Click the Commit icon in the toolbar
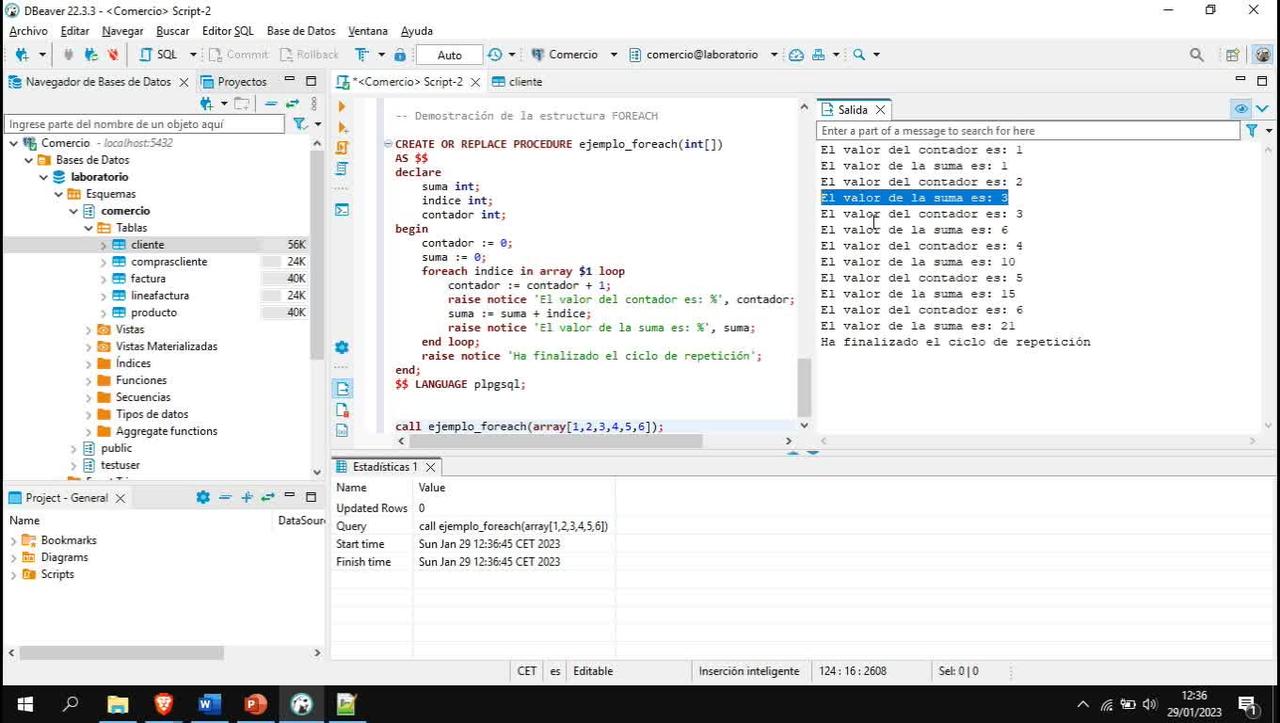 238,54
